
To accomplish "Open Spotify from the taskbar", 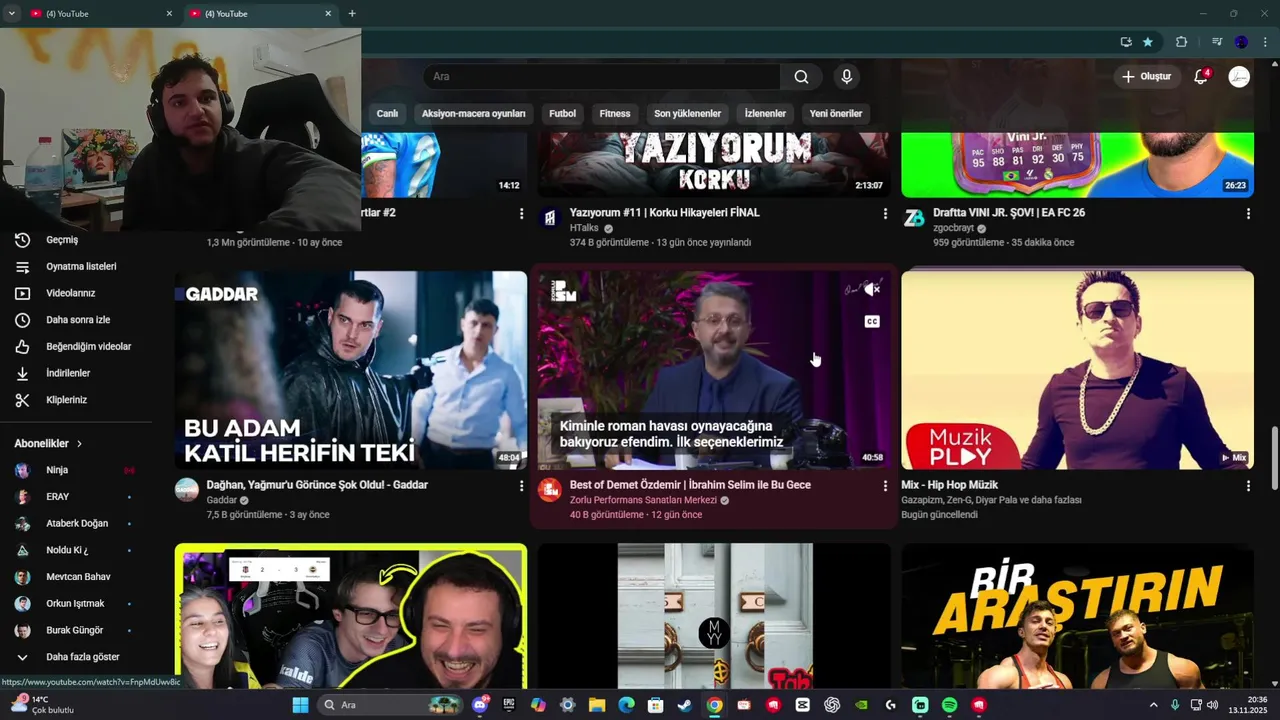I will pos(950,705).
